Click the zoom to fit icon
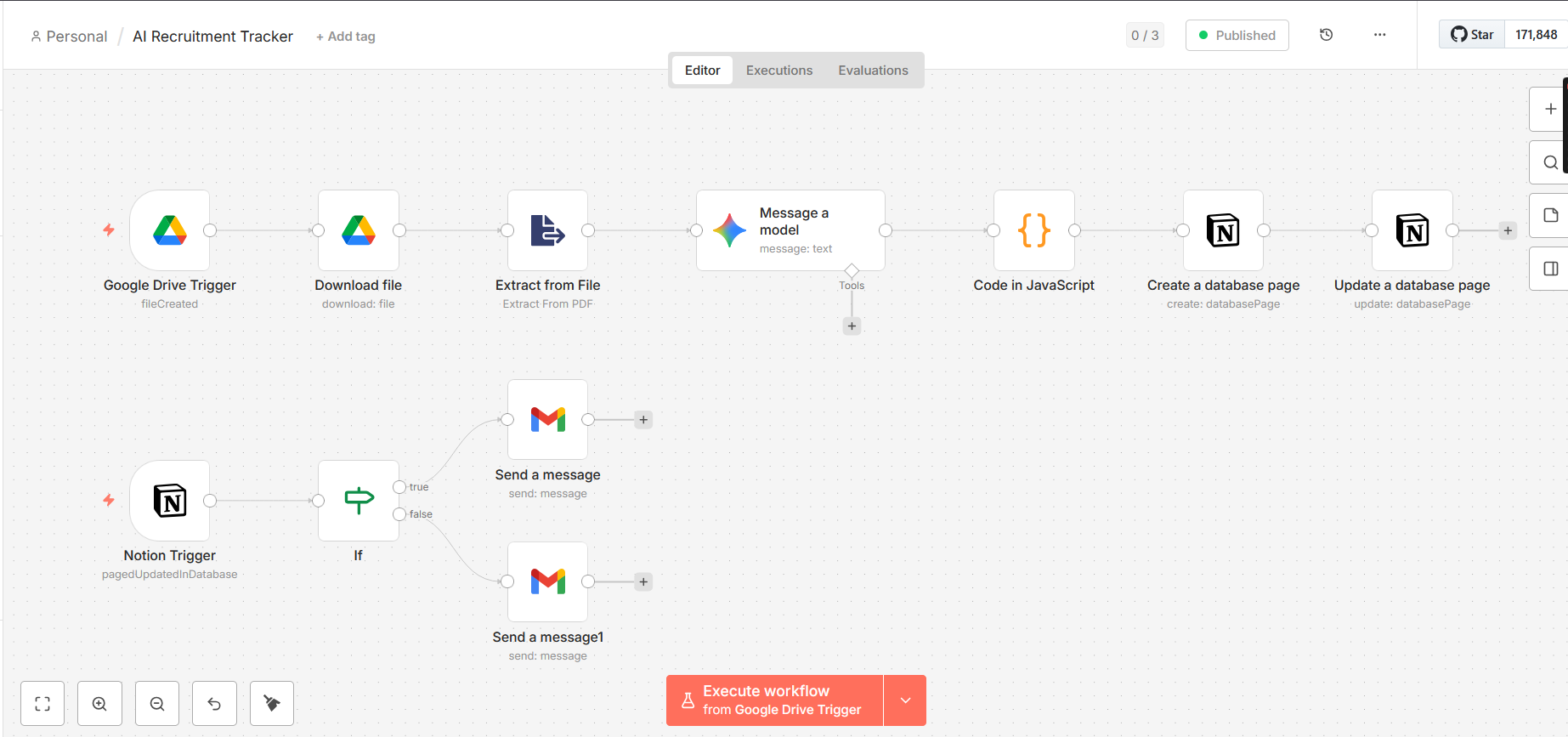 click(x=42, y=704)
